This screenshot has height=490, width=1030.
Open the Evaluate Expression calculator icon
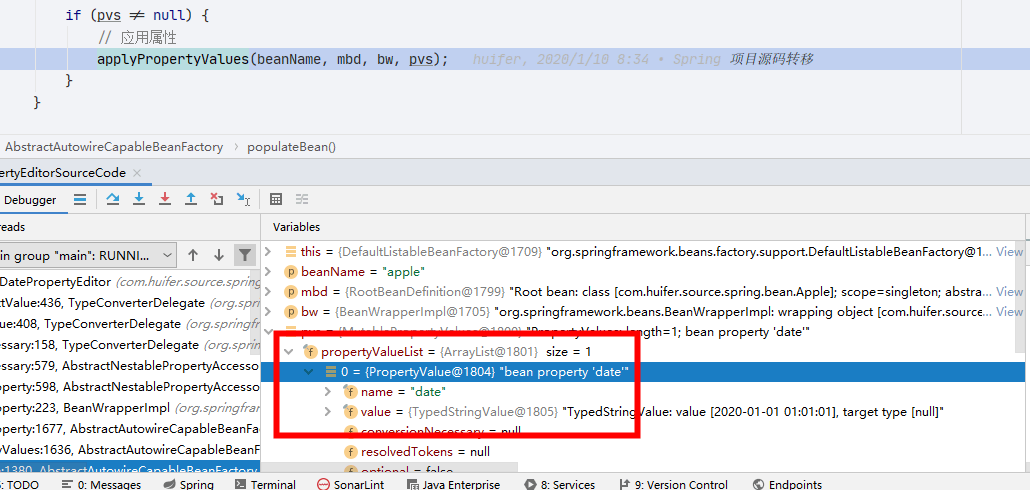coord(277,199)
